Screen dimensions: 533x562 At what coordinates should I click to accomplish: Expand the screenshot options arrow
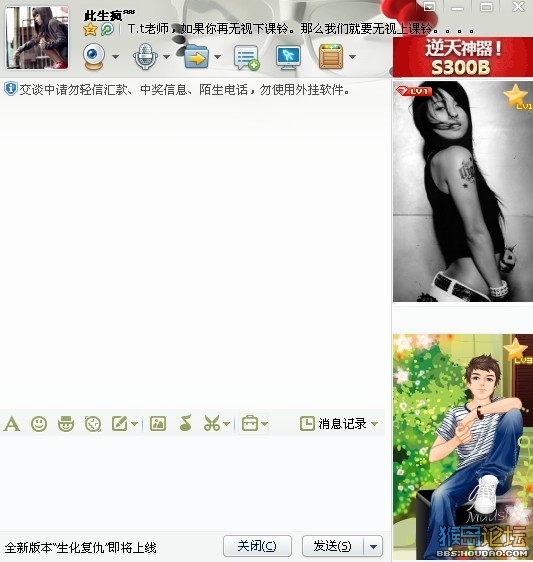tap(226, 424)
